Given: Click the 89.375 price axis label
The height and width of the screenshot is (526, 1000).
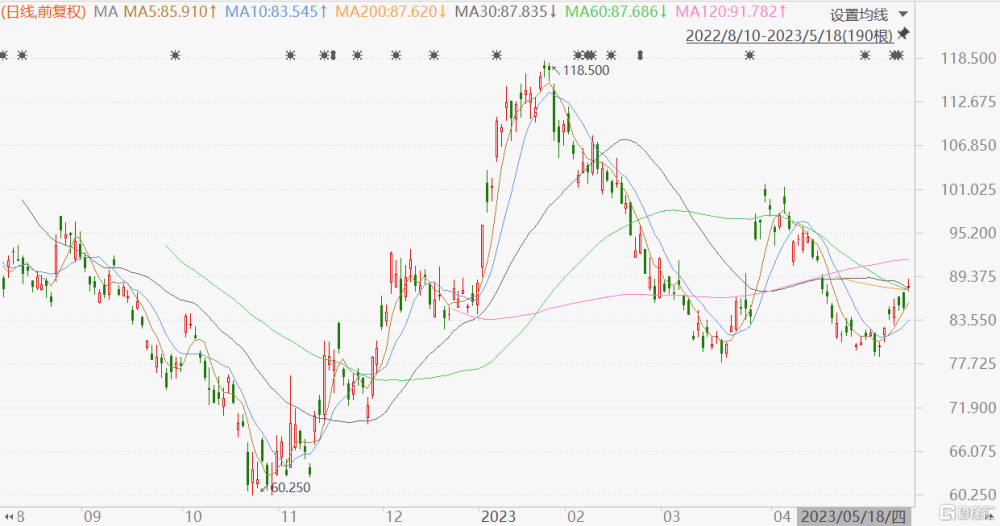Looking at the screenshot, I should click(972, 277).
